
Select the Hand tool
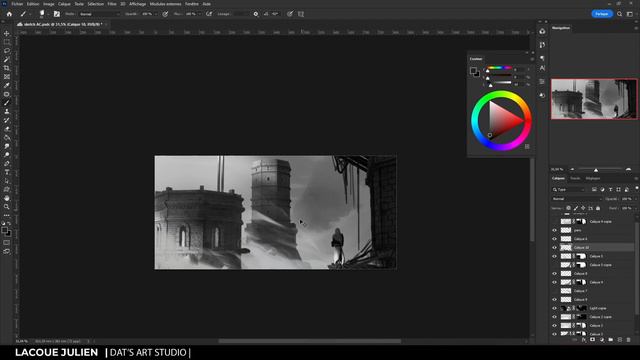tap(7, 198)
